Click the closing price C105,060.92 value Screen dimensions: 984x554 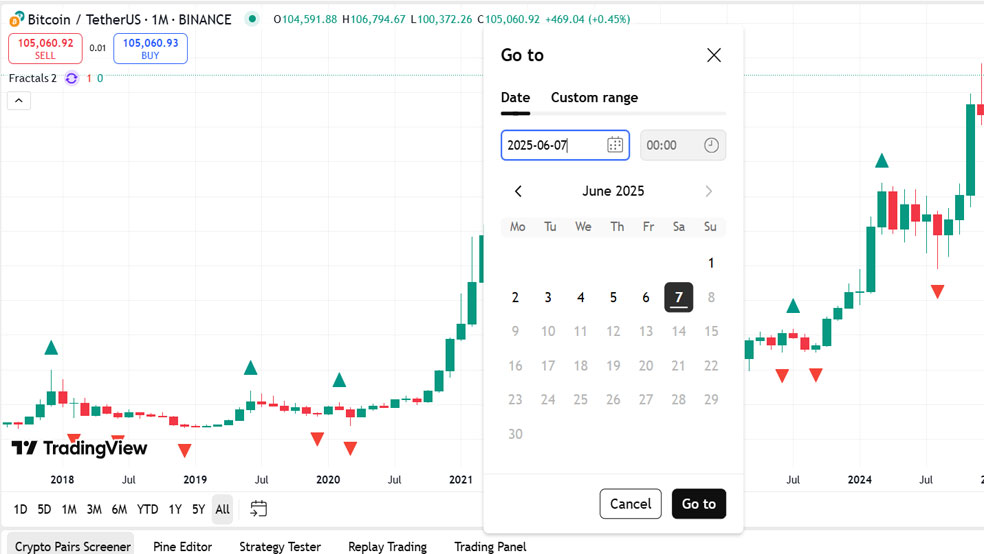pos(508,19)
